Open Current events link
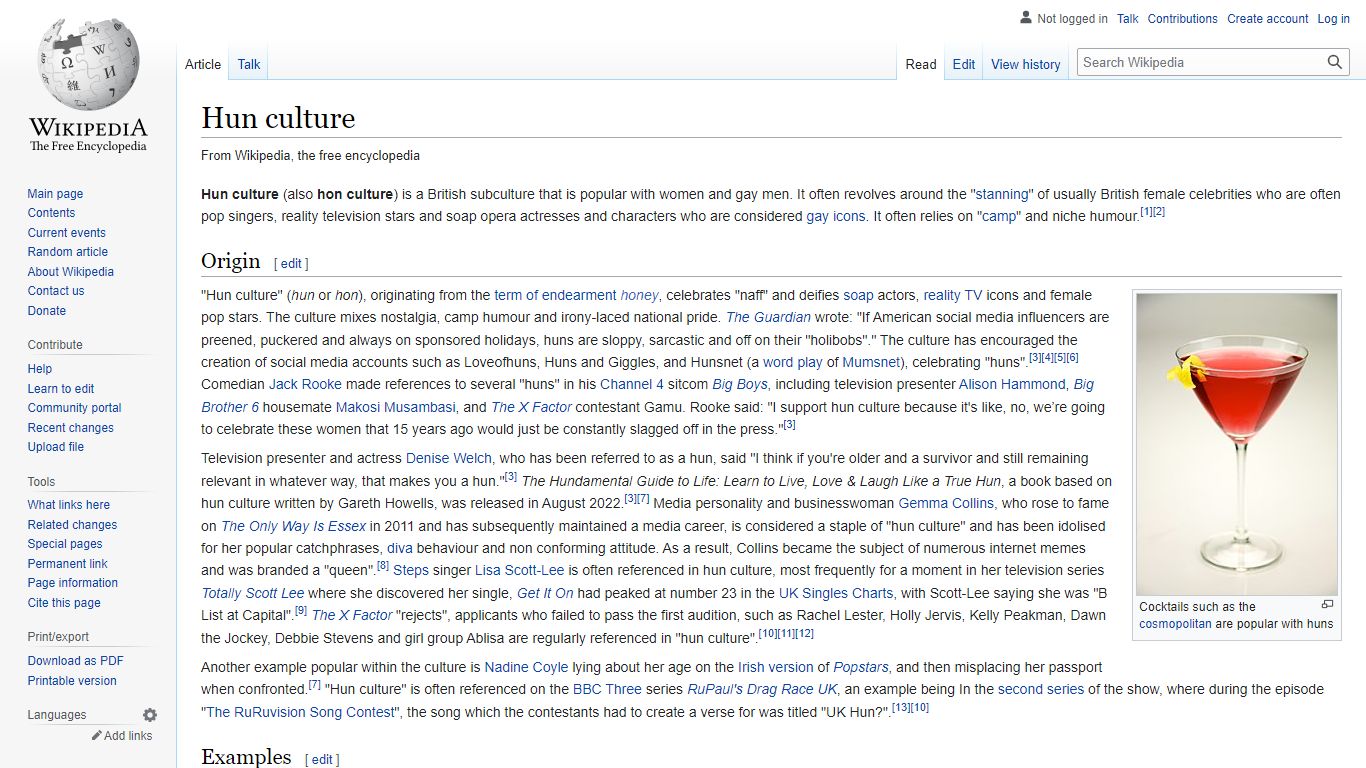The height and width of the screenshot is (768, 1366). coord(66,233)
